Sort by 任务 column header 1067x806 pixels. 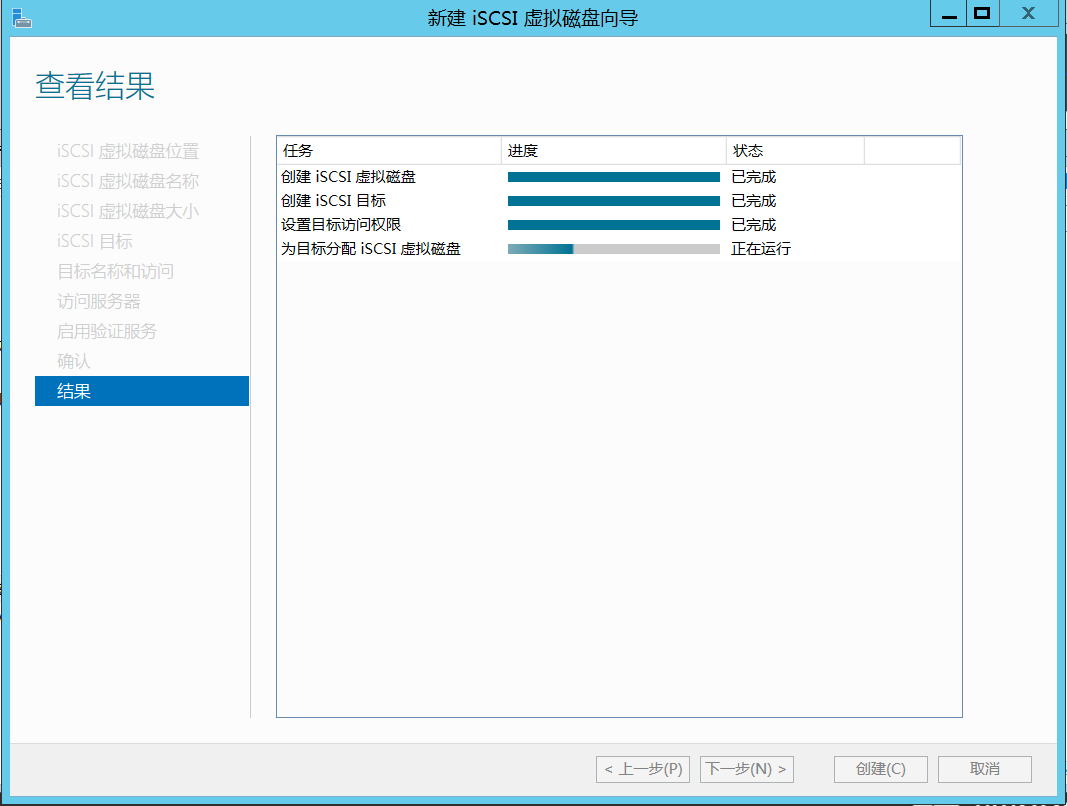389,150
